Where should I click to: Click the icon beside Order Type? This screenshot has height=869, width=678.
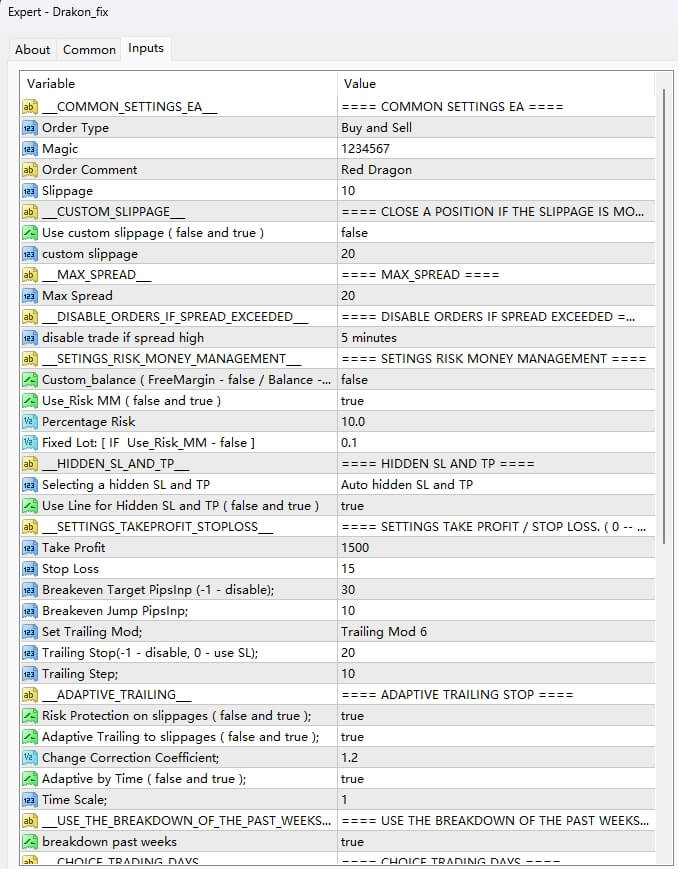coord(29,128)
